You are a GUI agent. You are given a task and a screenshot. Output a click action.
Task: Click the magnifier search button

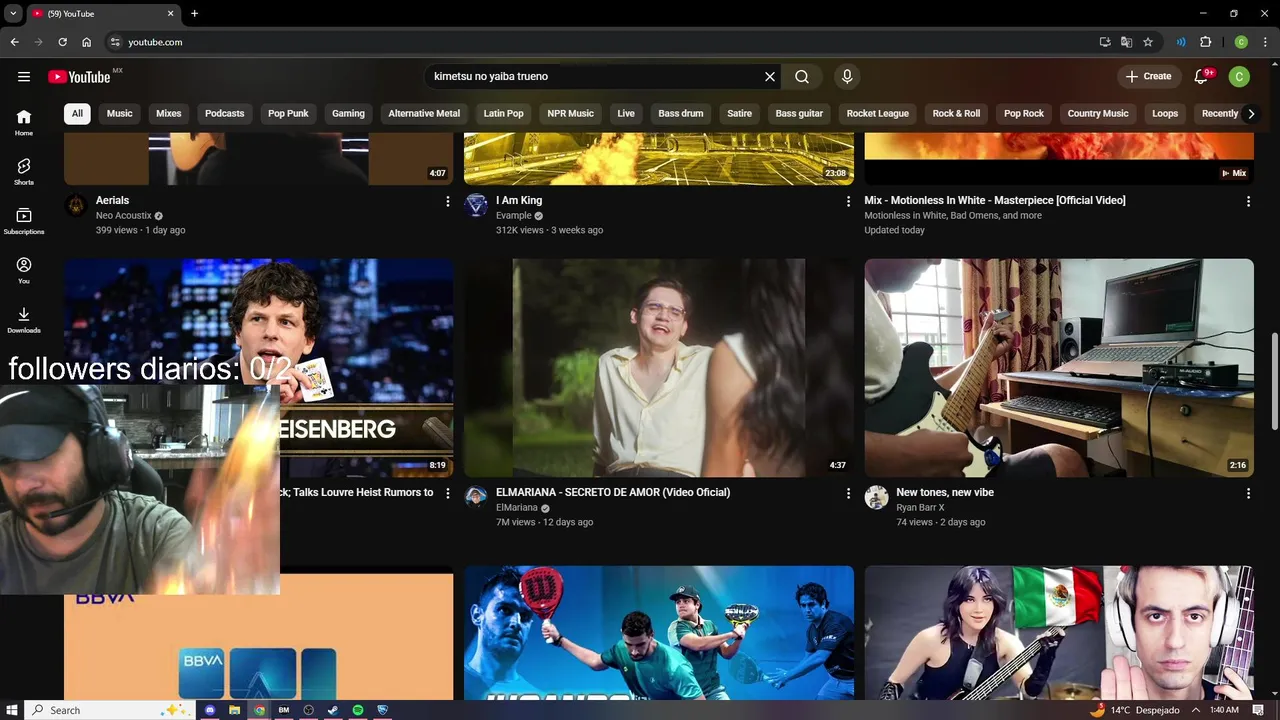pos(802,76)
